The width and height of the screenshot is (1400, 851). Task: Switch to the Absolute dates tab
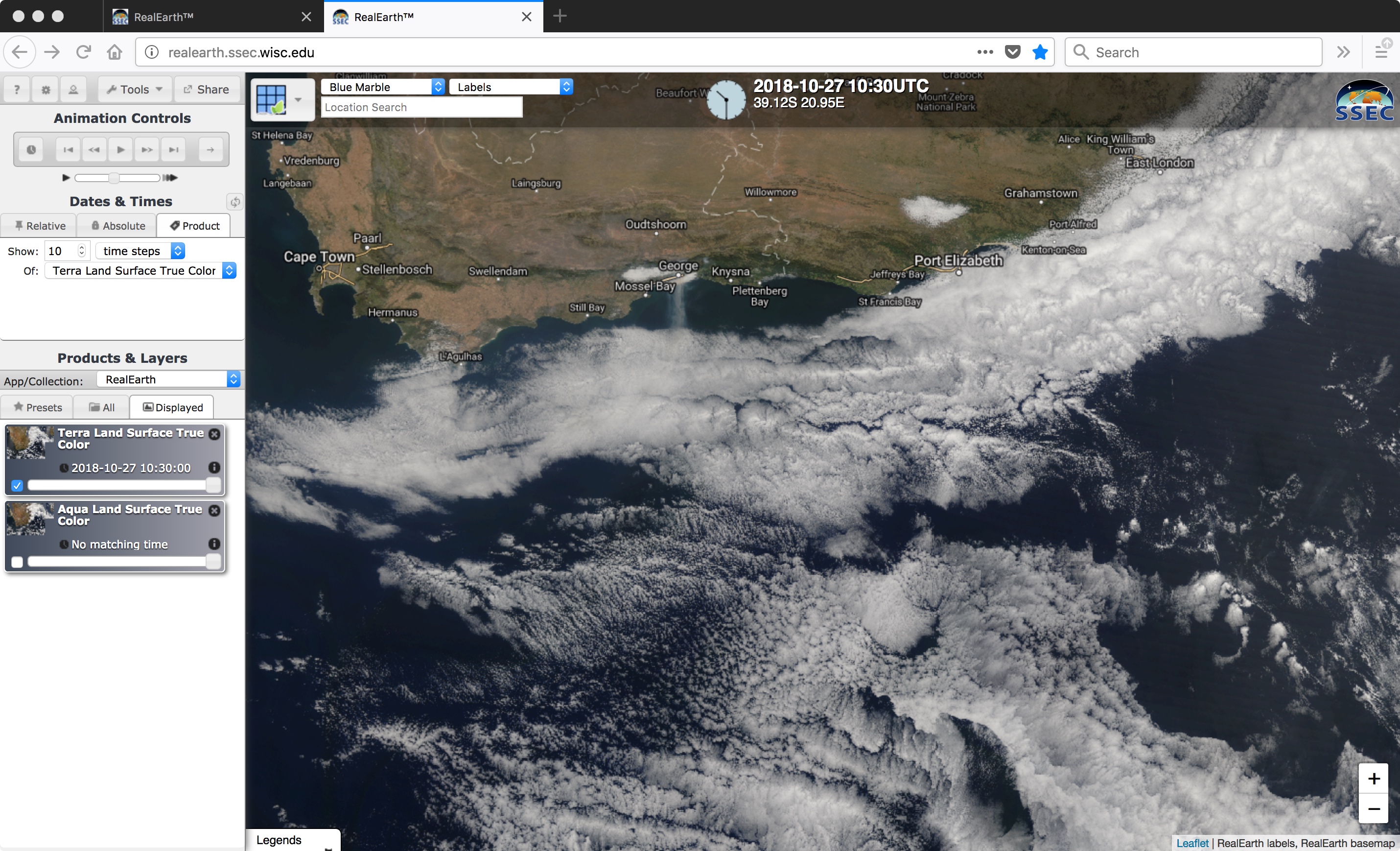coord(118,226)
